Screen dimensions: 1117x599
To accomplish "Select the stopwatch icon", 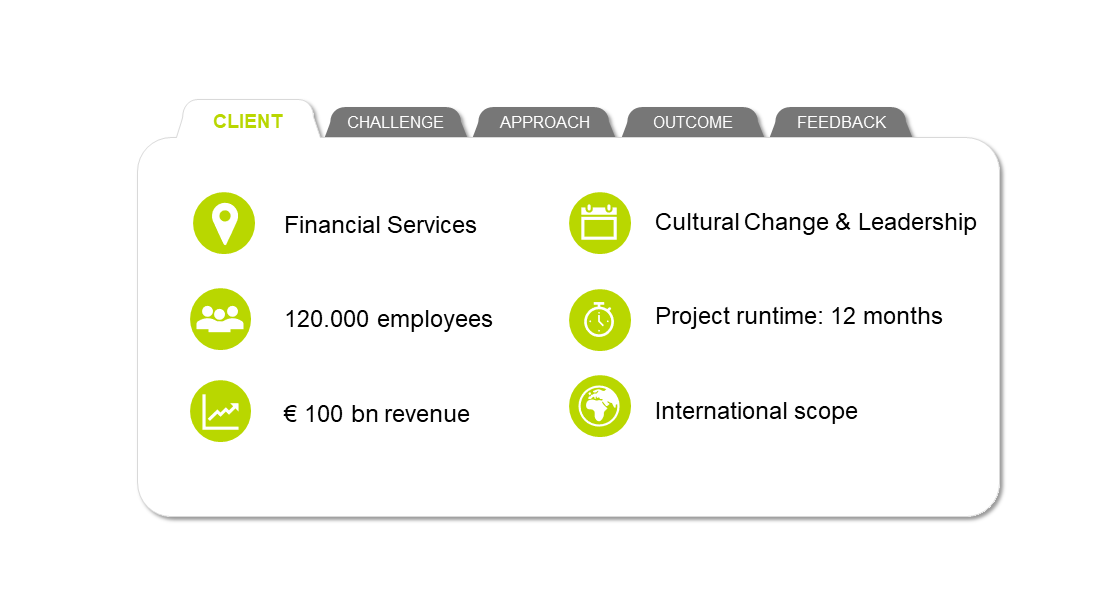I will click(600, 320).
